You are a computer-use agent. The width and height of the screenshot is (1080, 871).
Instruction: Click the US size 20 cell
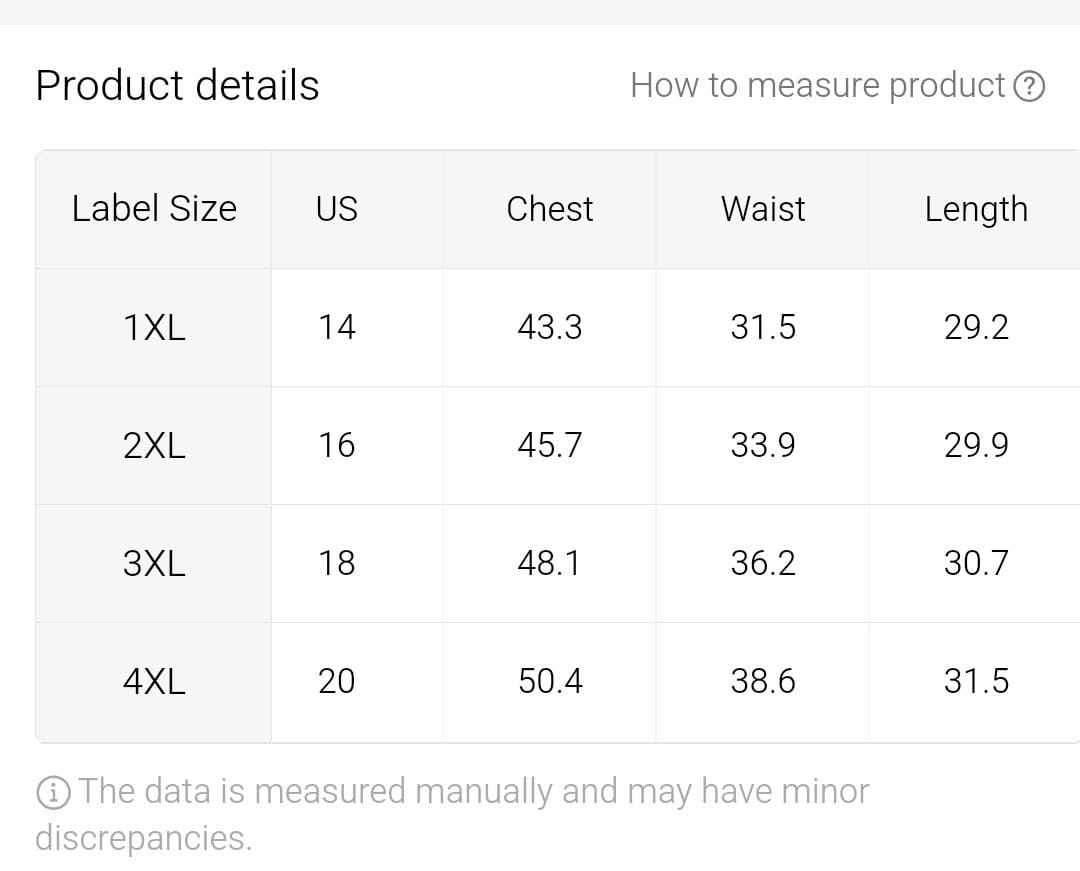click(x=337, y=682)
